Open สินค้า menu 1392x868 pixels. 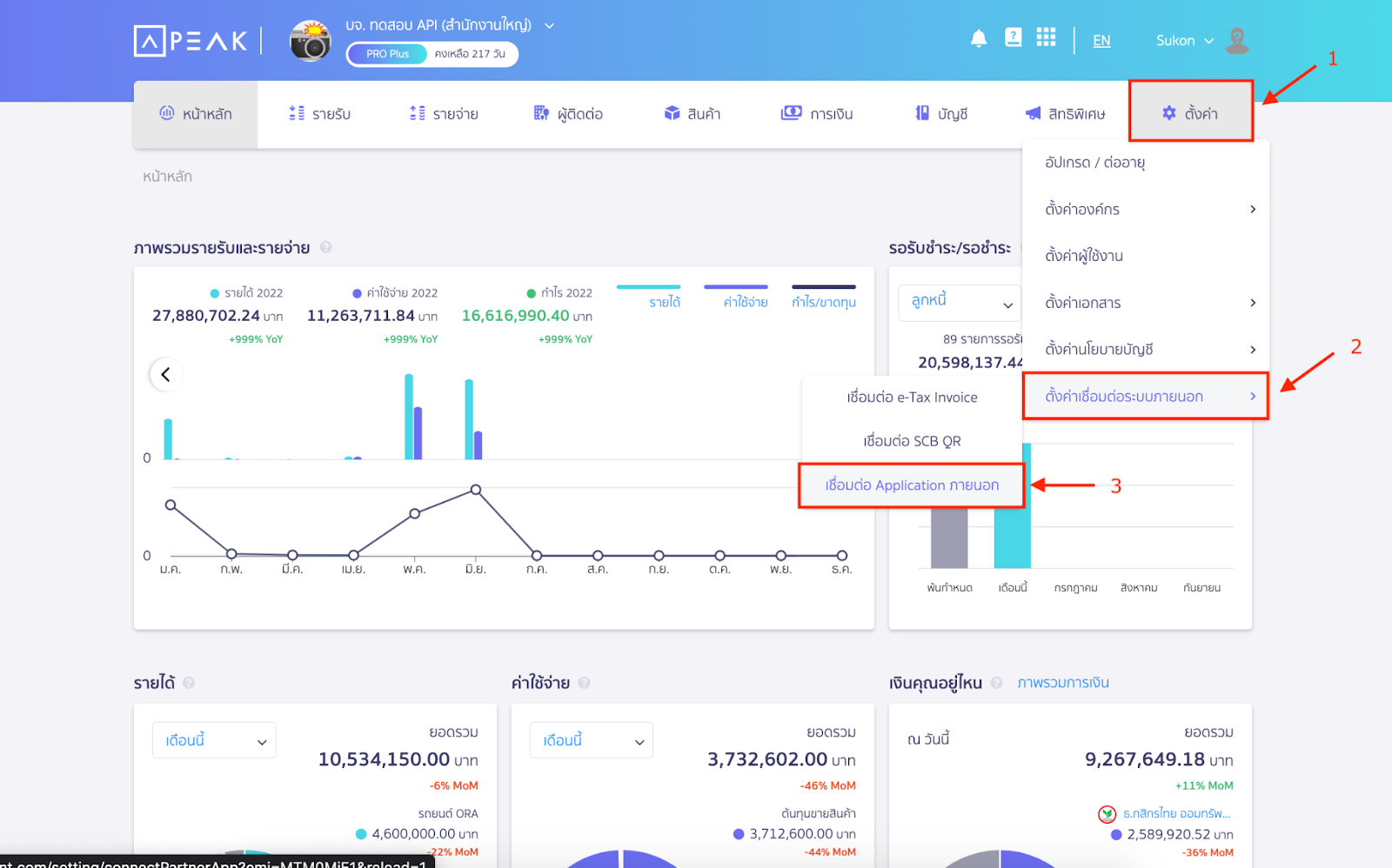coord(693,114)
